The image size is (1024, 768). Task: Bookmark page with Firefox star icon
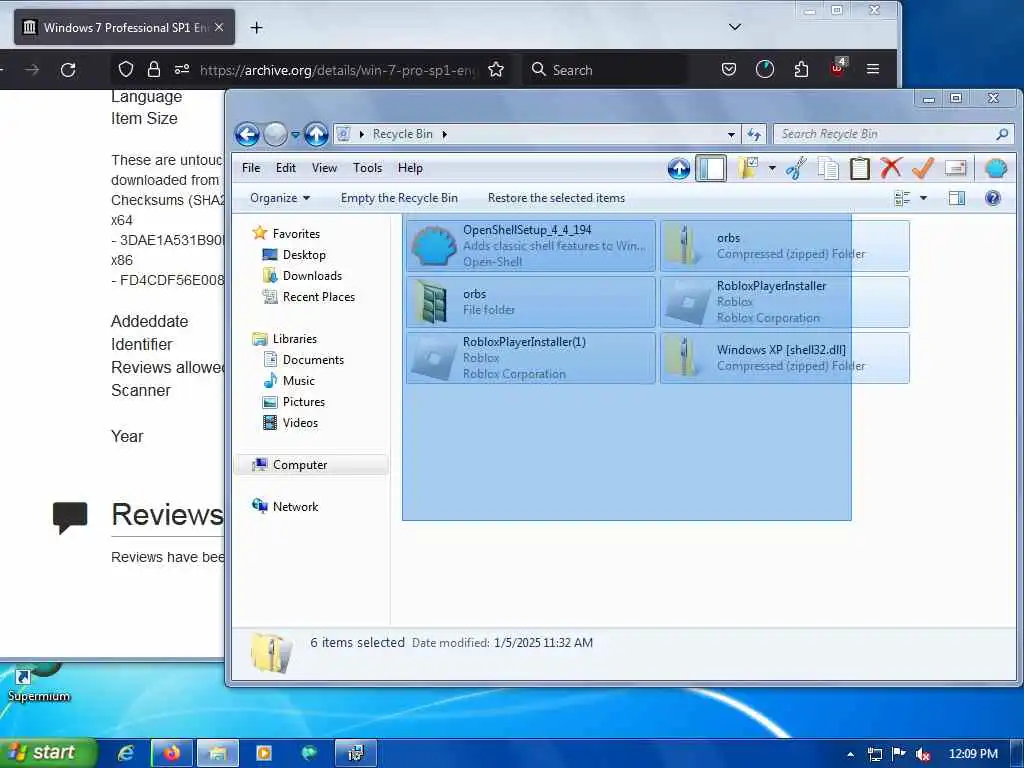(496, 70)
